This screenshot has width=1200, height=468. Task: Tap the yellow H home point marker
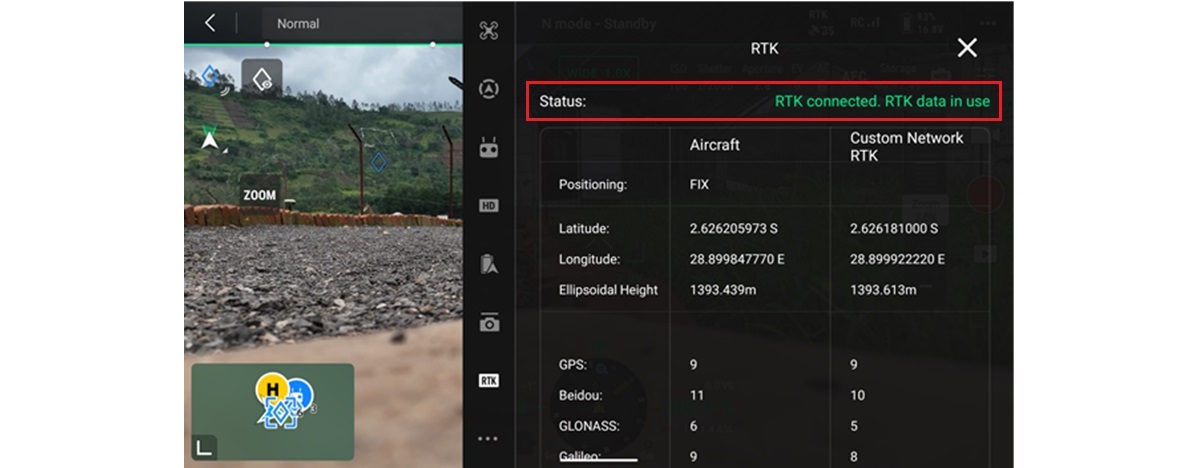click(270, 388)
